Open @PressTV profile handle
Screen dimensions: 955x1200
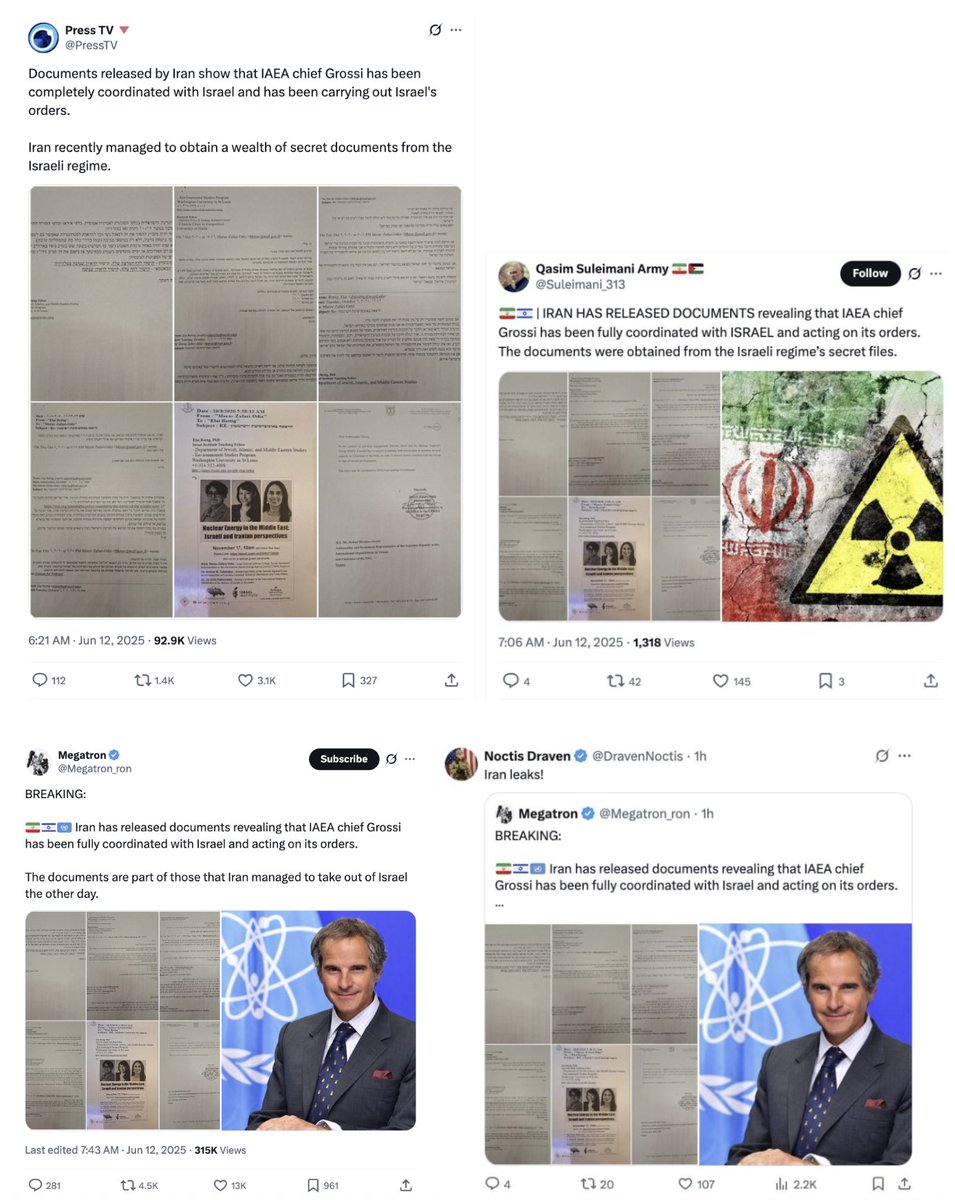90,45
